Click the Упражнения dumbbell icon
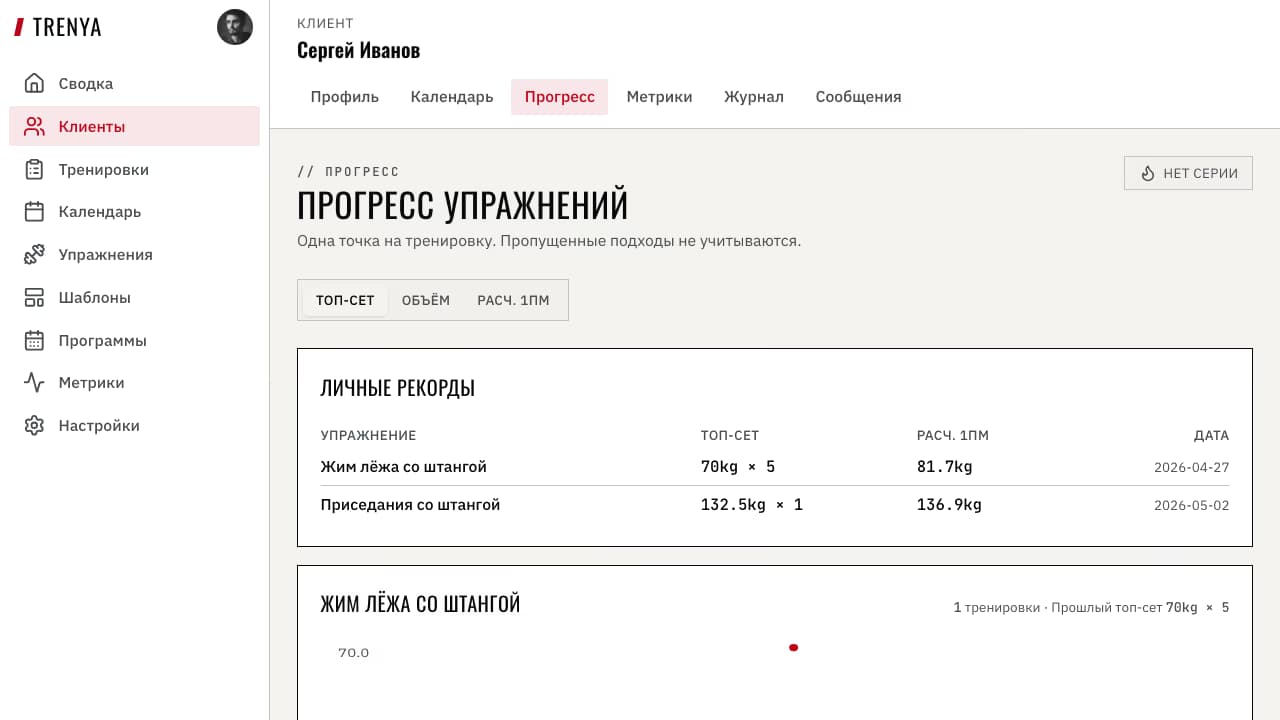 pos(34,254)
